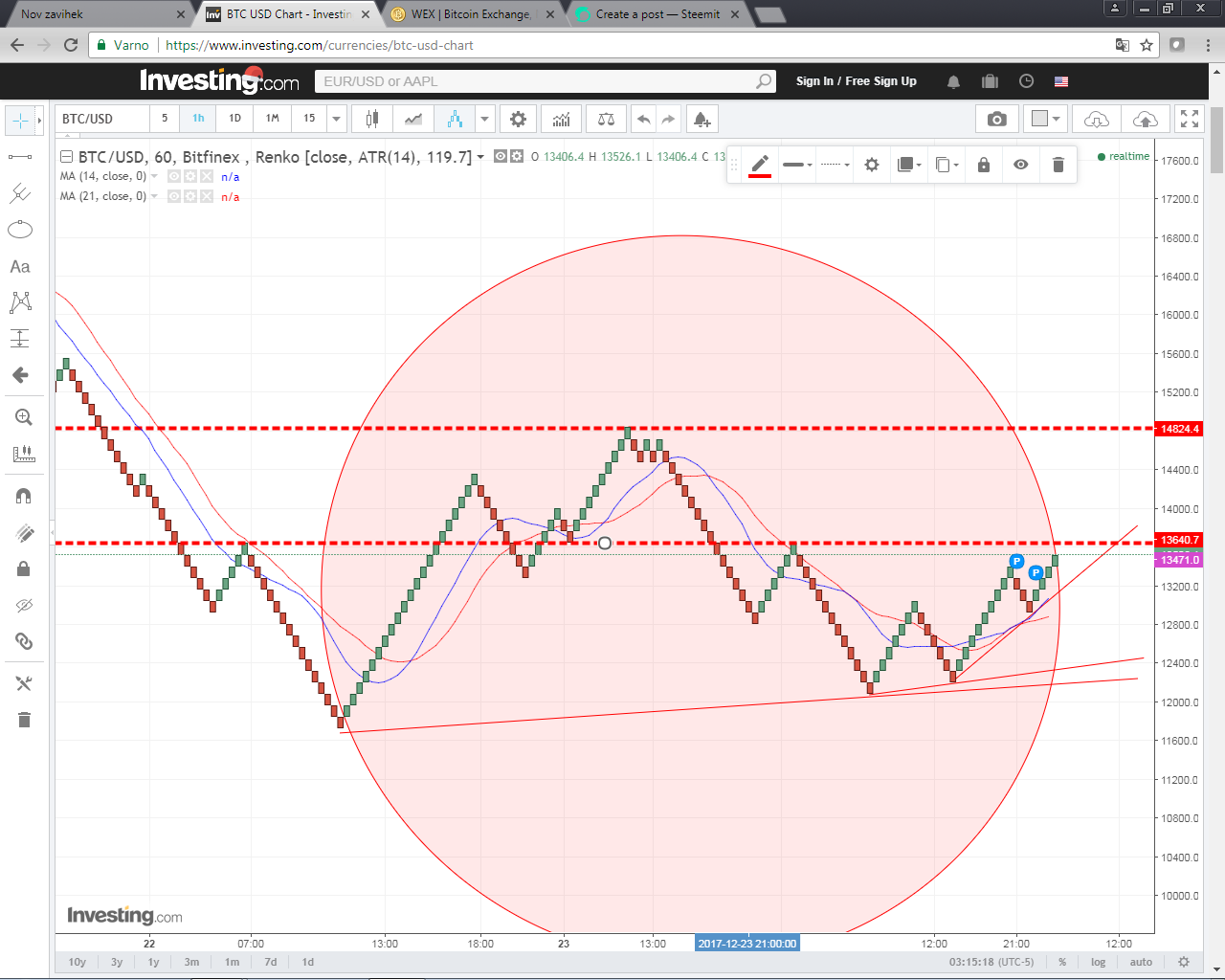Image resolution: width=1225 pixels, height=980 pixels.
Task: Open MA (21, close, 0) dropdown
Action: [154, 196]
